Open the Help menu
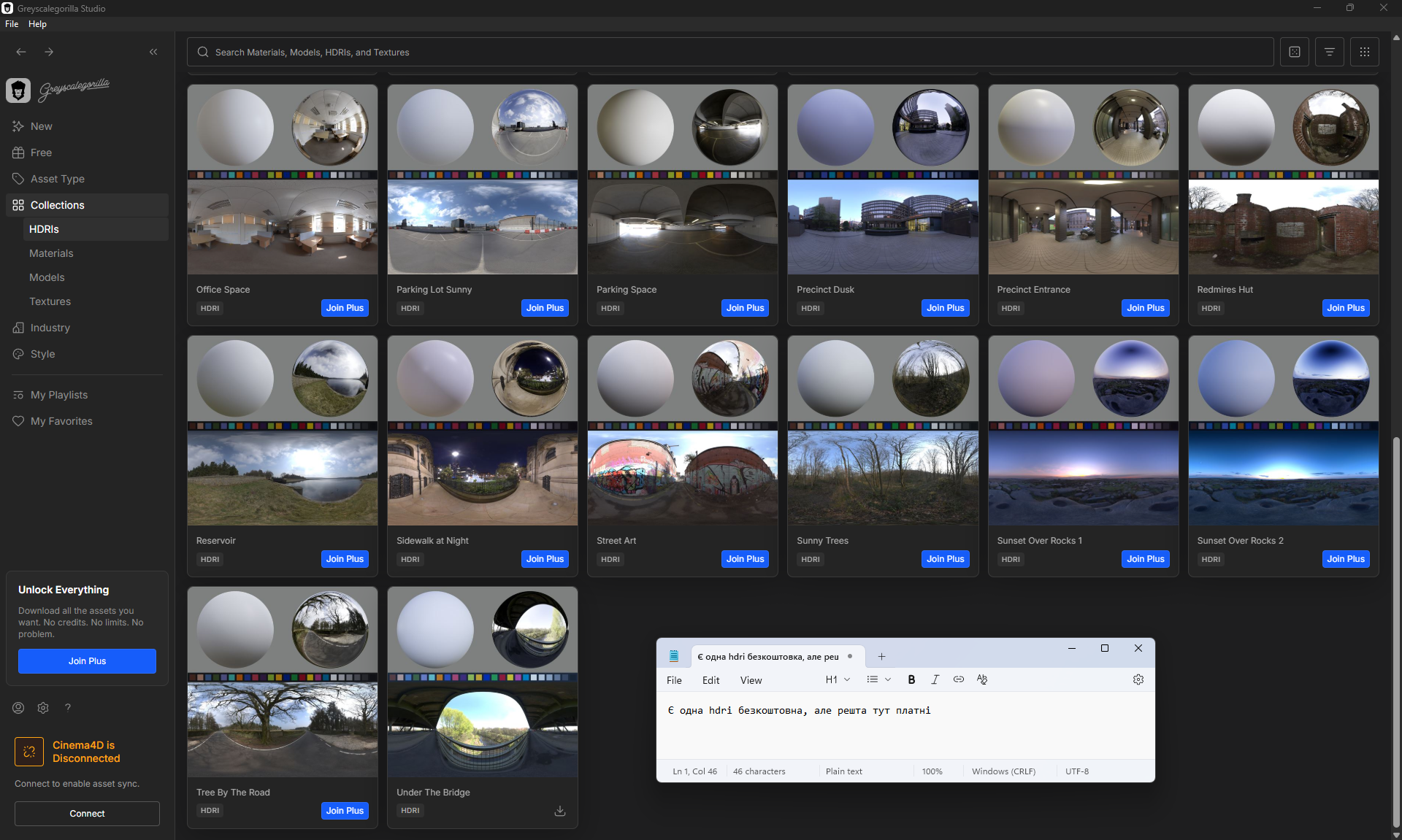1402x840 pixels. coord(37,24)
